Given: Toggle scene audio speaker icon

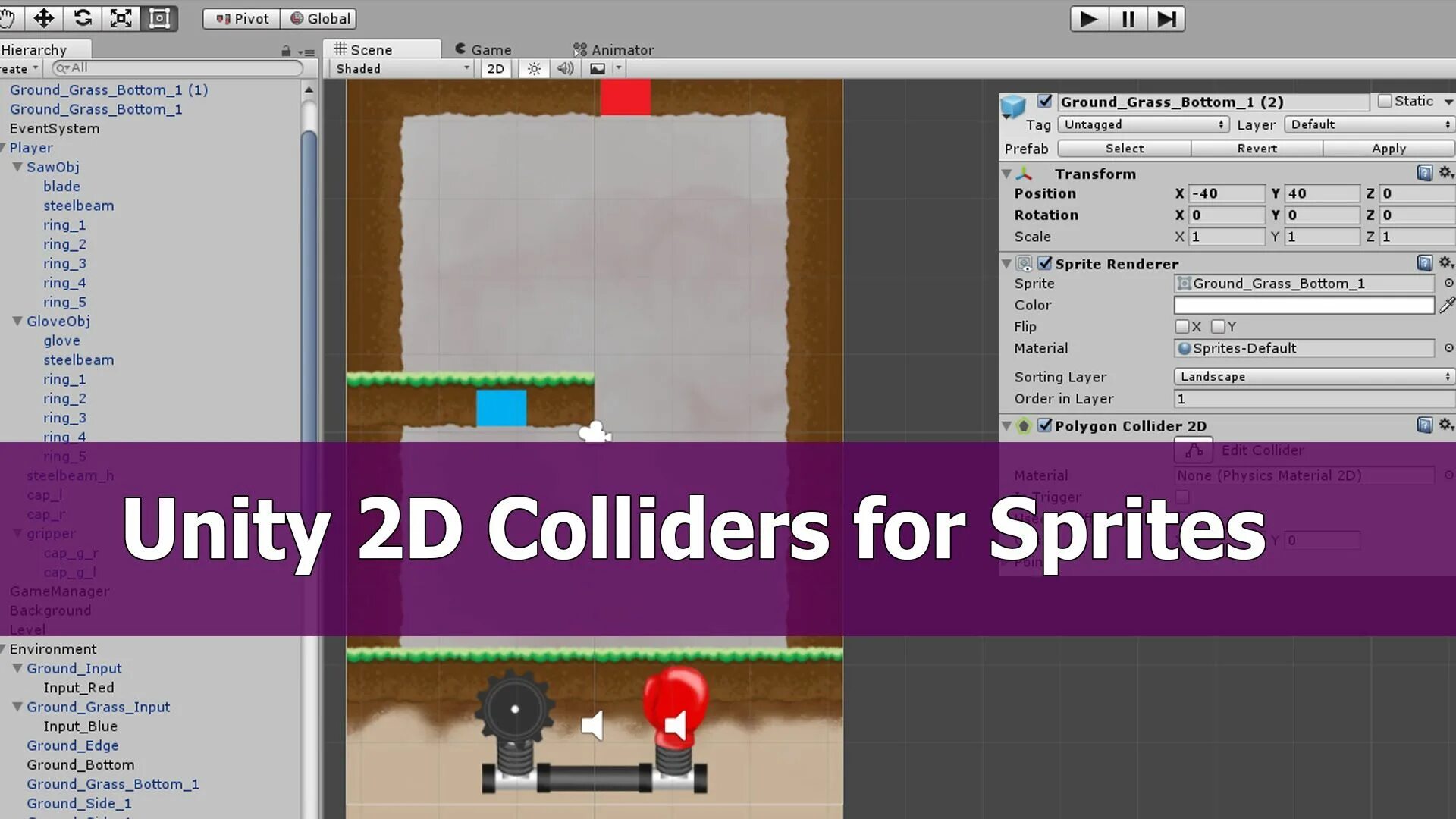Looking at the screenshot, I should [x=566, y=68].
